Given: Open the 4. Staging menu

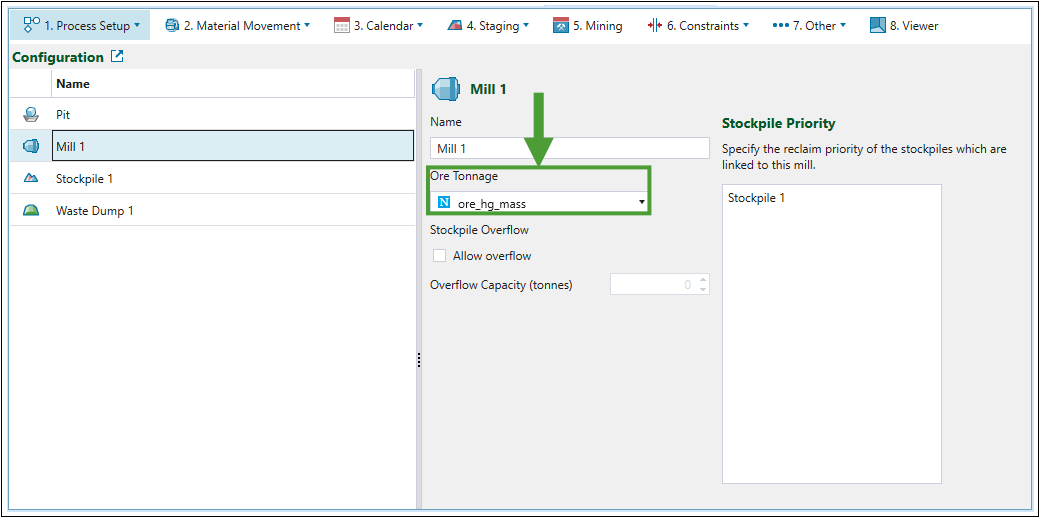Looking at the screenshot, I should (488, 25).
